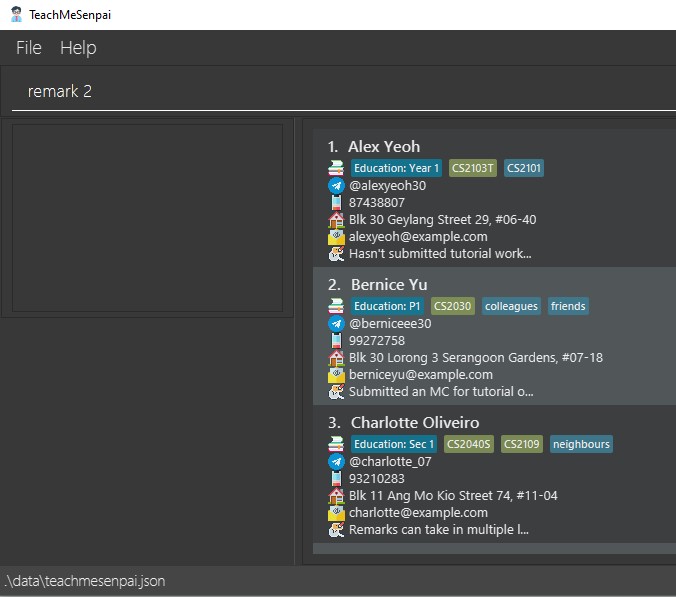Click the books icon in Bernice Yu's card
Image resolution: width=676 pixels, height=597 pixels.
pos(336,306)
